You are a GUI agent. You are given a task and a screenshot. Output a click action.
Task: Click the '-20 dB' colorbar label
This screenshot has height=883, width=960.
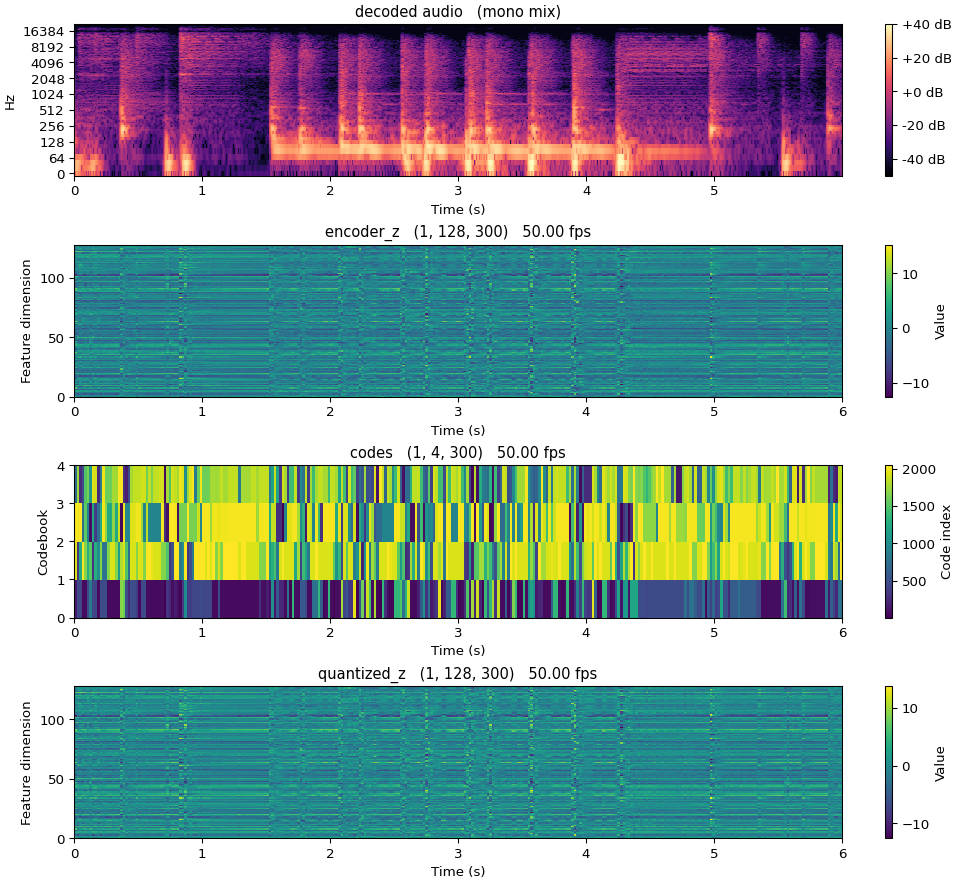click(x=924, y=126)
